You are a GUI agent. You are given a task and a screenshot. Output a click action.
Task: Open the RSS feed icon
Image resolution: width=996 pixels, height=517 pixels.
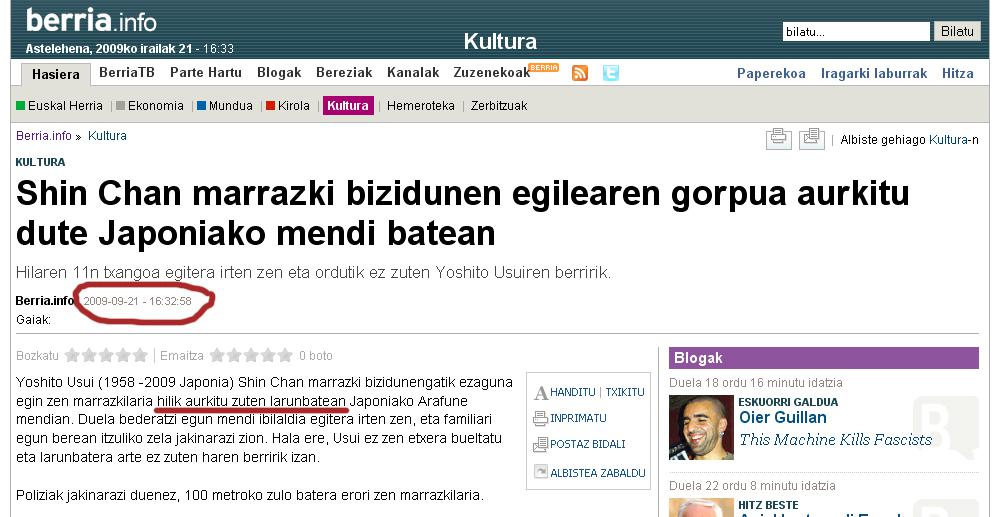pos(579,73)
